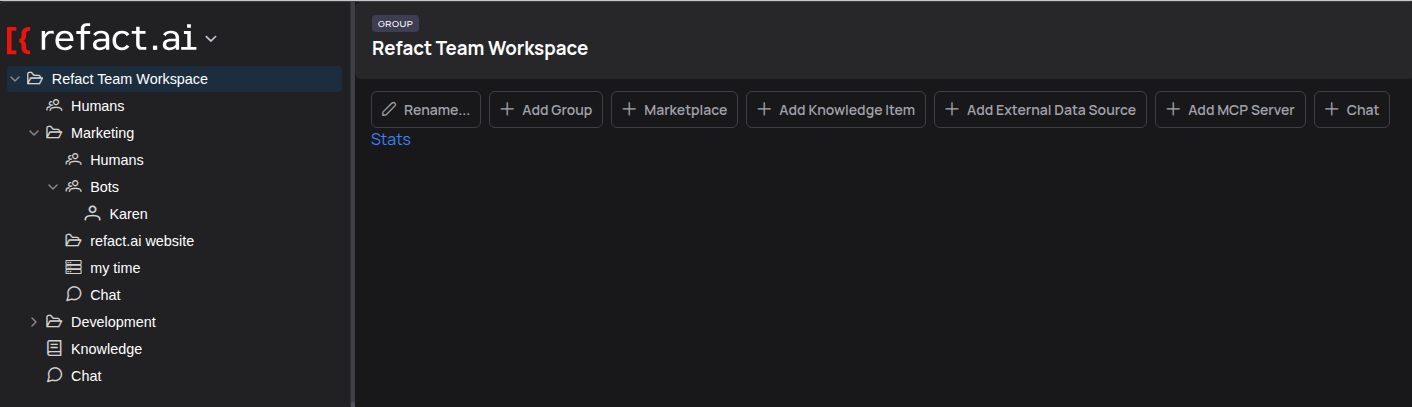Click the pencil icon on Rename

click(x=389, y=110)
